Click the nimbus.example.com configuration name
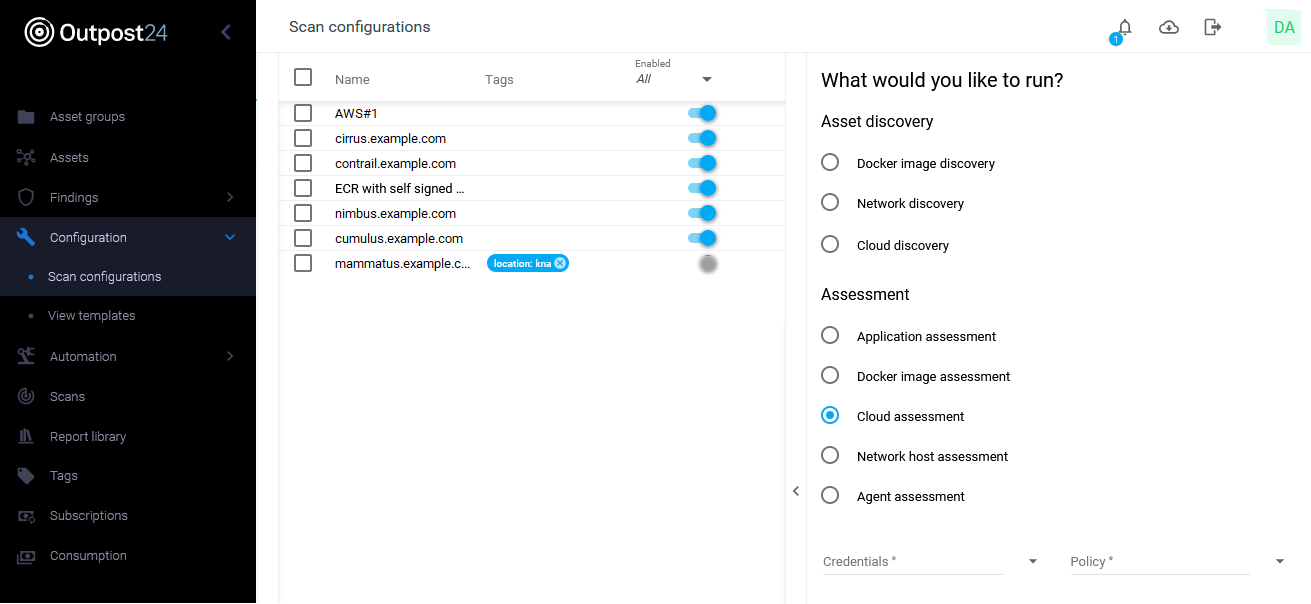The height and width of the screenshot is (604, 1311). [395, 213]
